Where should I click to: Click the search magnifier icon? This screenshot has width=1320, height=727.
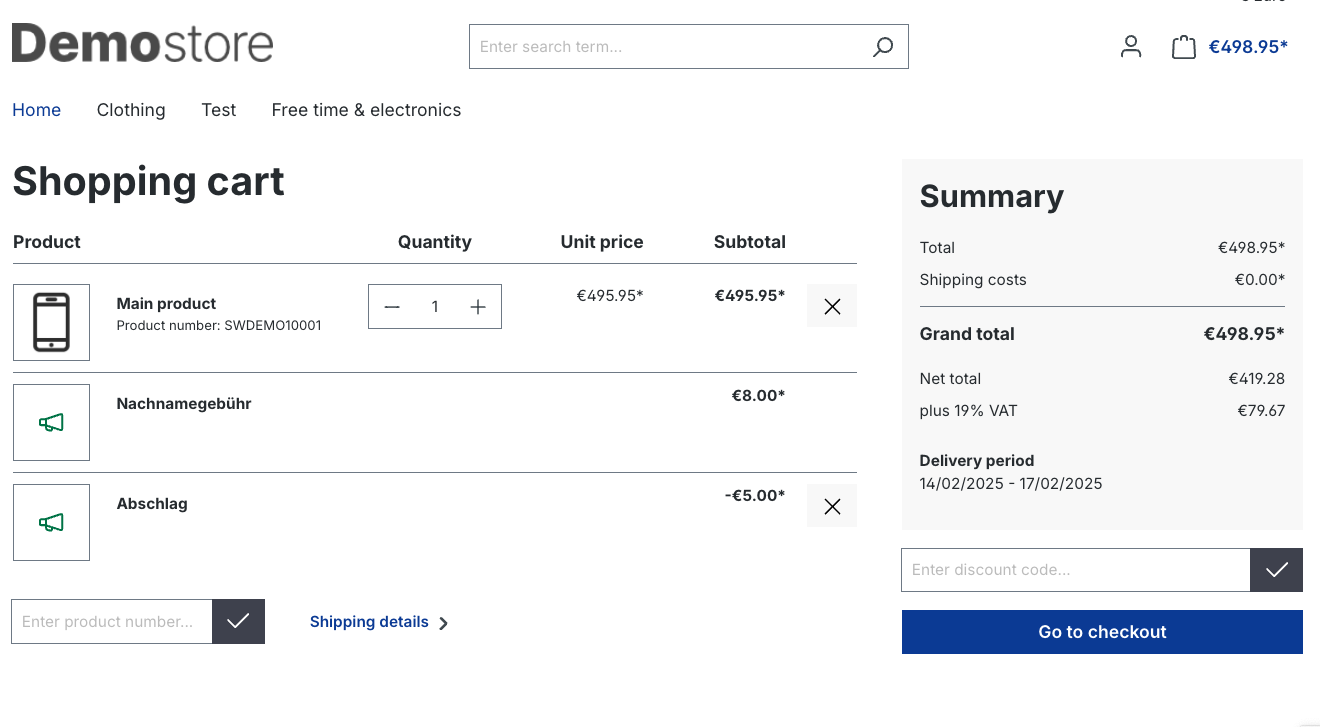(882, 47)
